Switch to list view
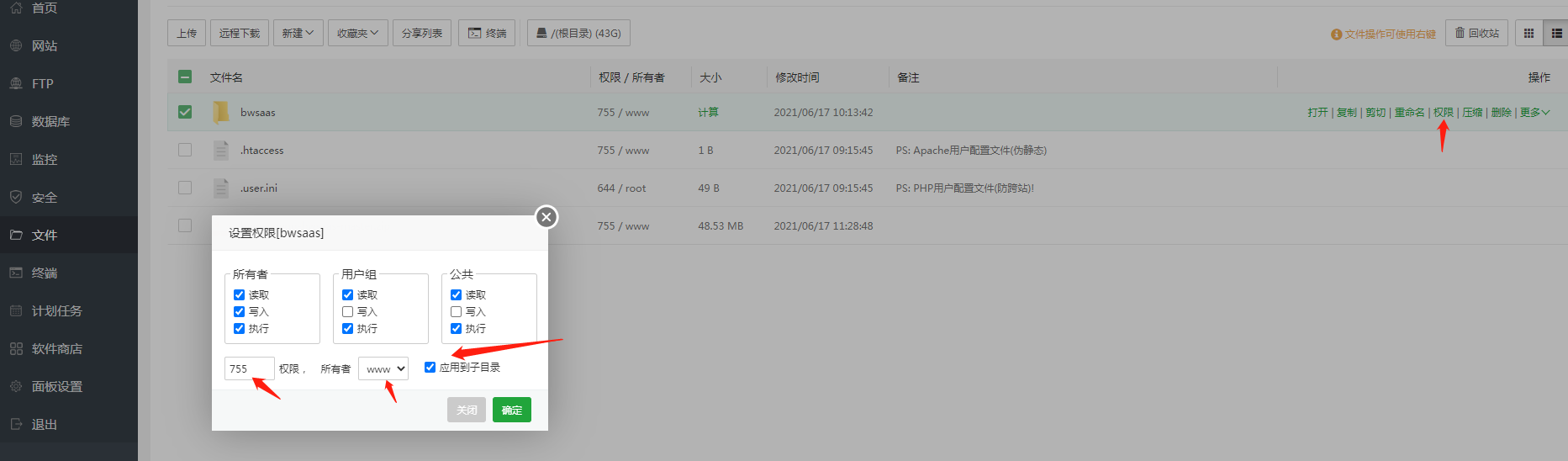The image size is (1568, 461). (1556, 33)
